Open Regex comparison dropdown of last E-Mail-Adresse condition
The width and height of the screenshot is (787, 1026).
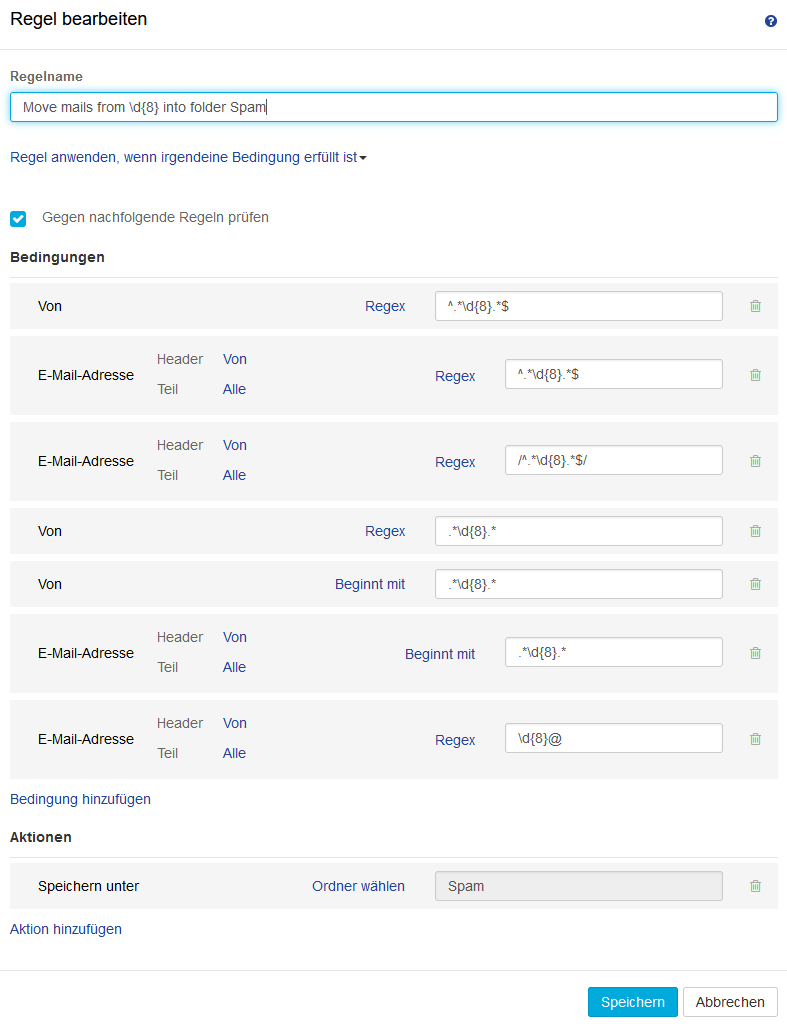[455, 740]
